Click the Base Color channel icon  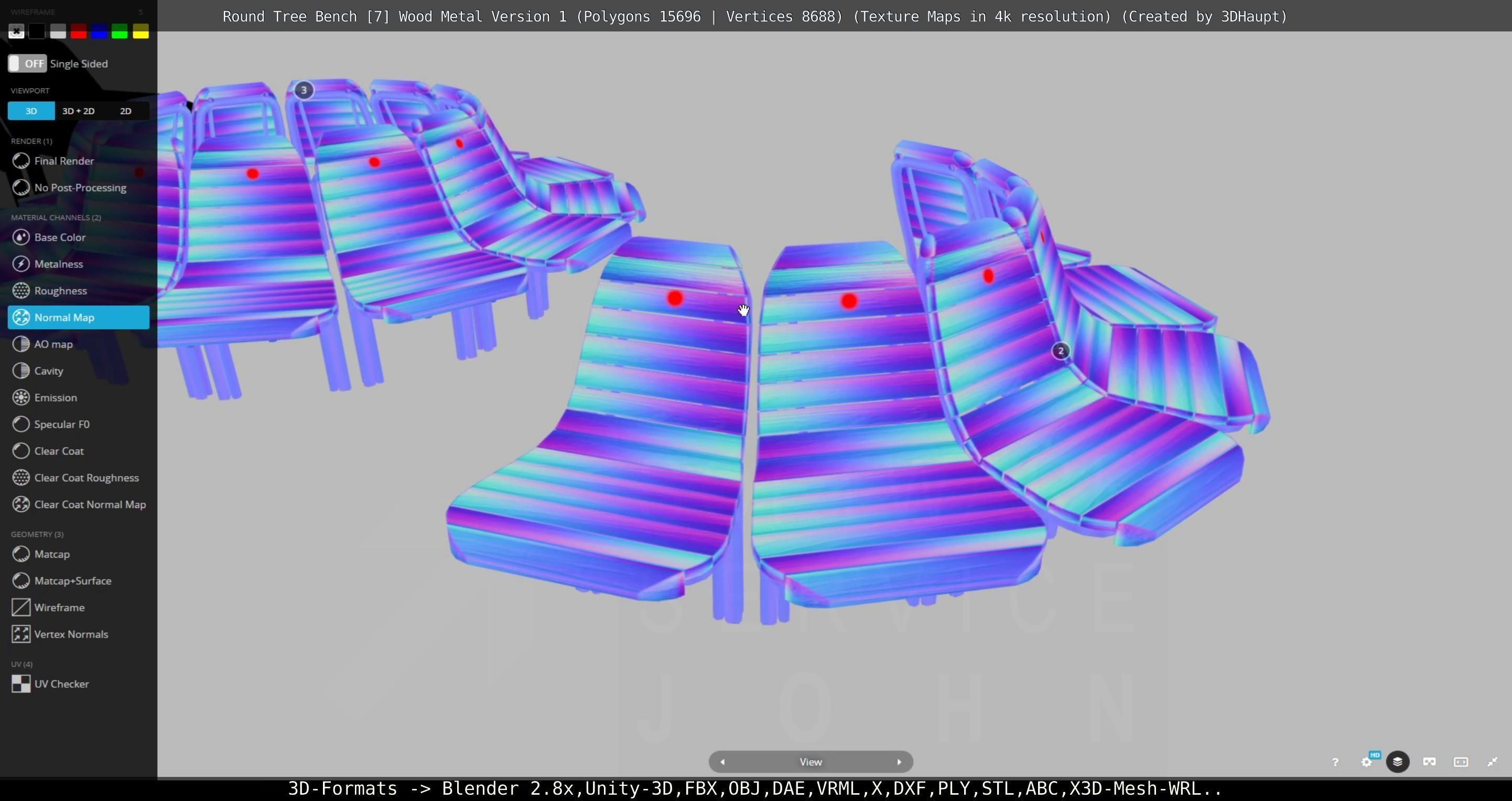pos(21,237)
